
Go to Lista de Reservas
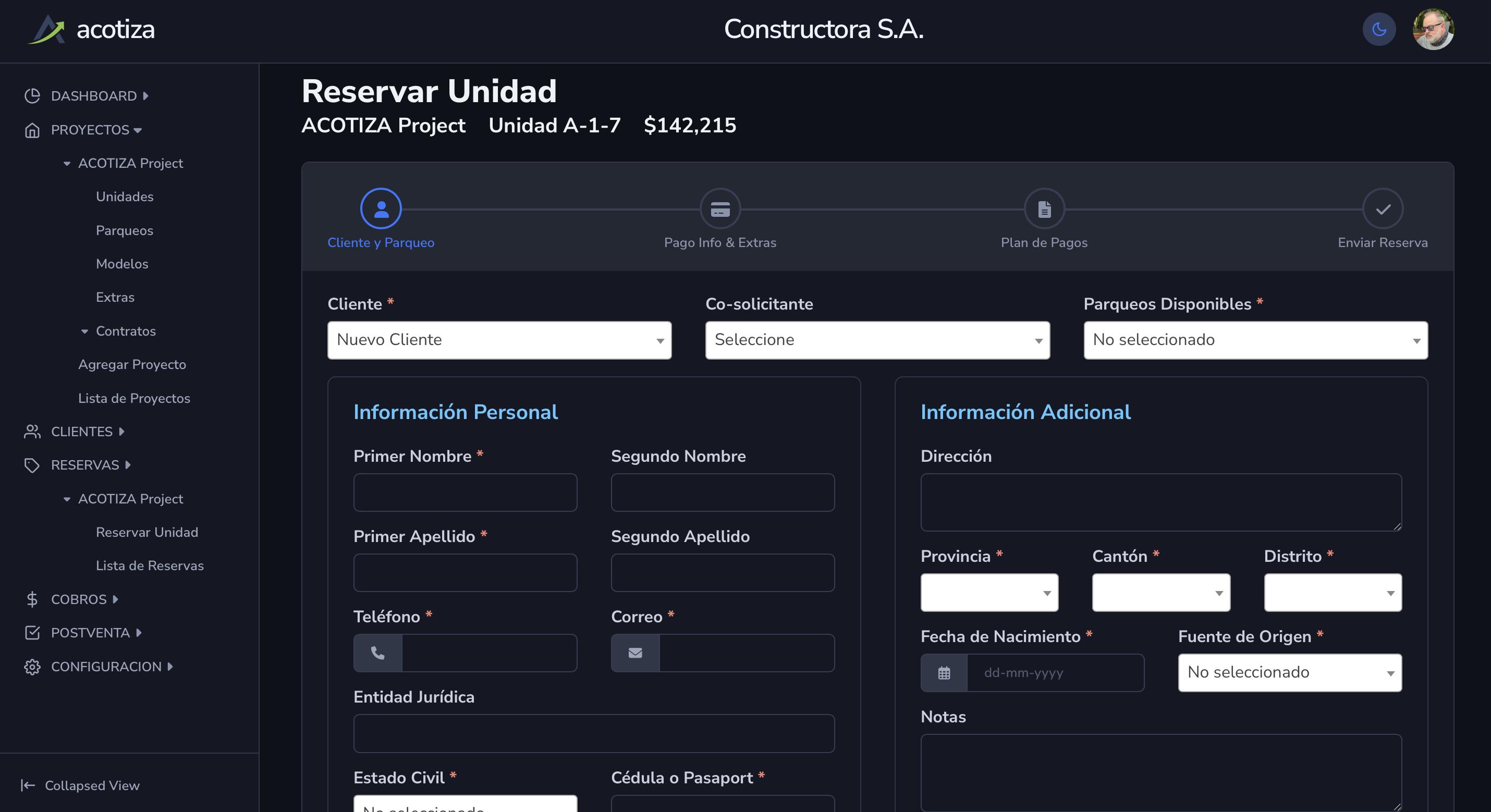coord(149,565)
